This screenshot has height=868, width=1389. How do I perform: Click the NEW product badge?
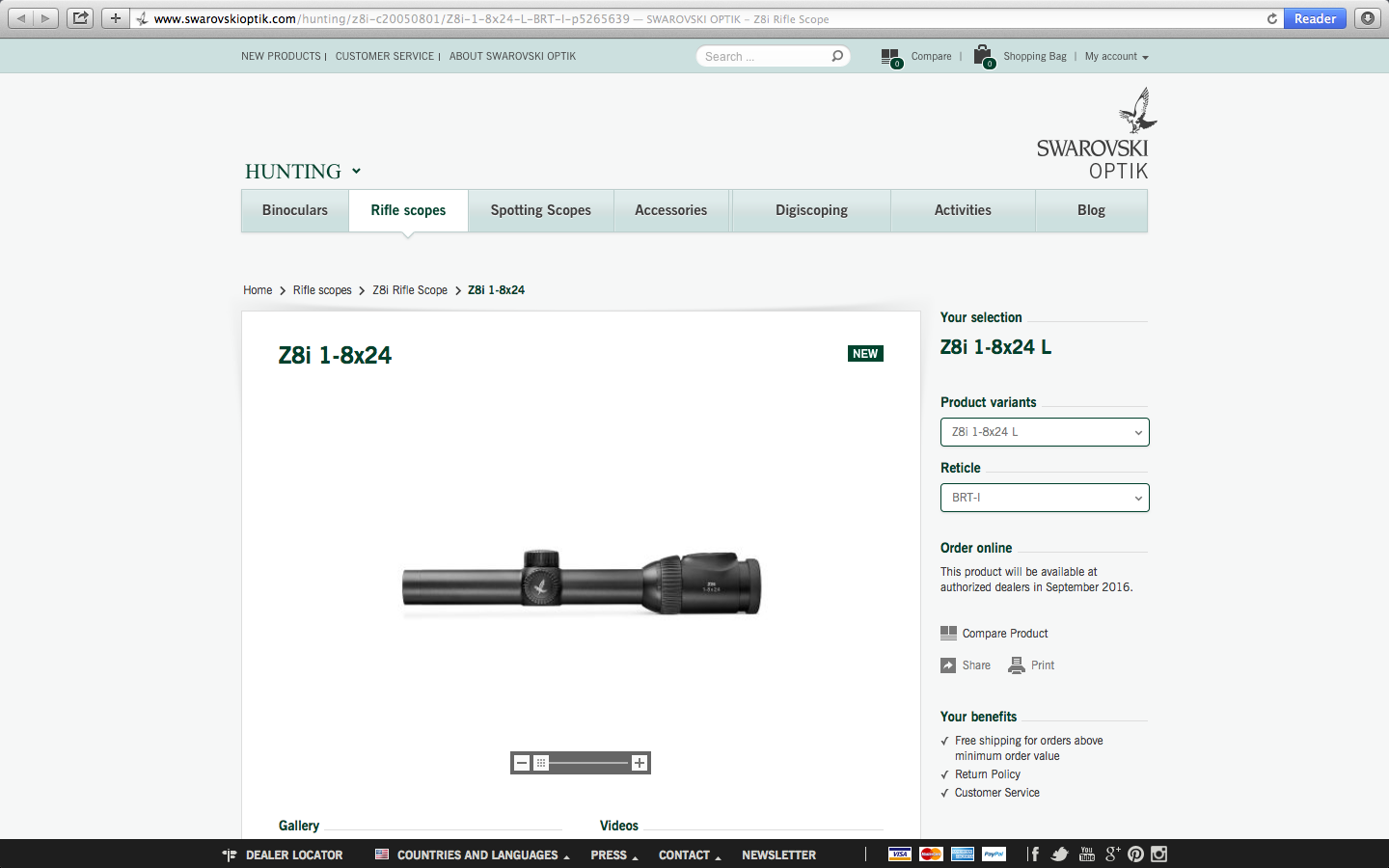(865, 354)
